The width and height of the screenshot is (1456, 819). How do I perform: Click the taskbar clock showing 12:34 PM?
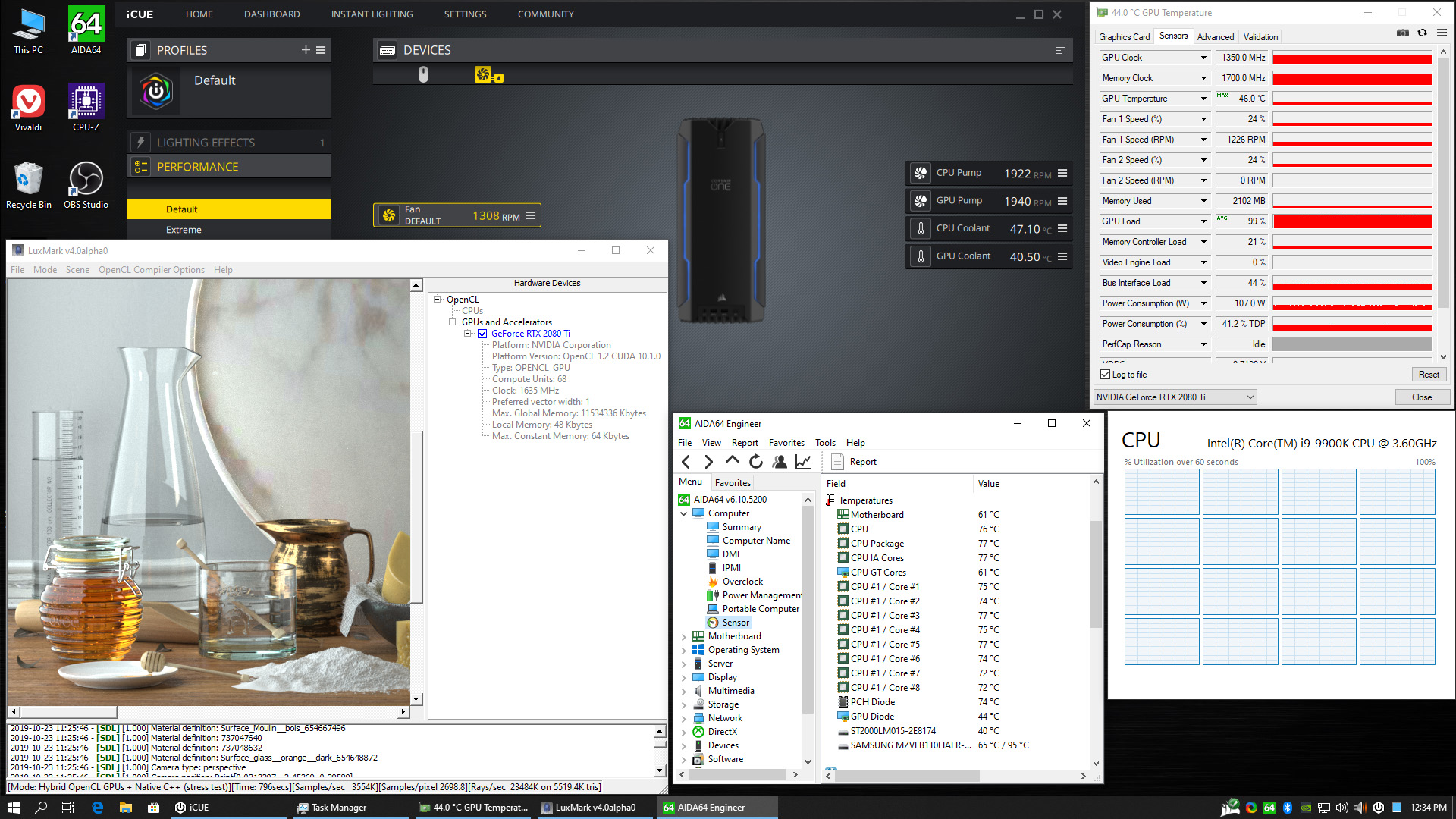pyautogui.click(x=1429, y=808)
